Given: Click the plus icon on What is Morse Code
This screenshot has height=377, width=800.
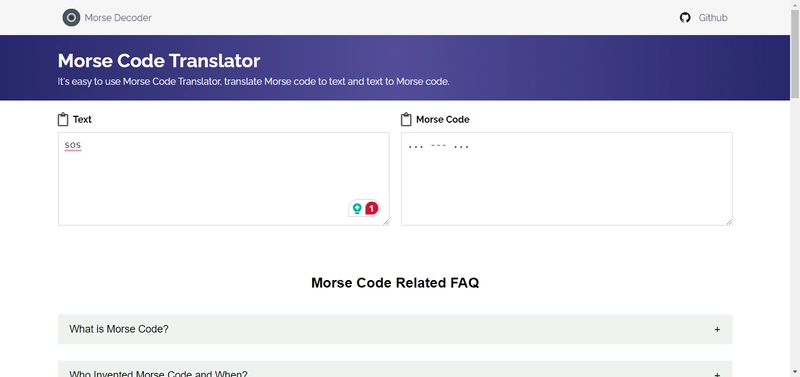Looking at the screenshot, I should (717, 330).
